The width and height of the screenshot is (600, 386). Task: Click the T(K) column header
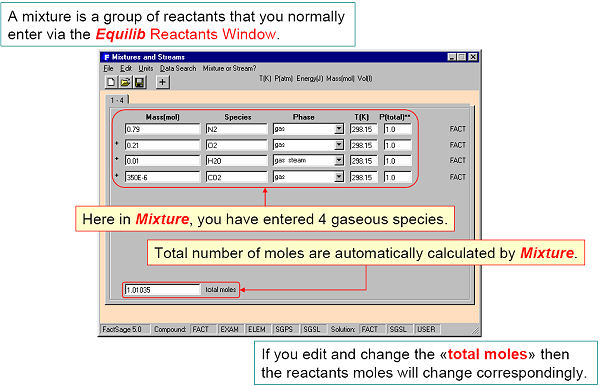click(x=362, y=117)
